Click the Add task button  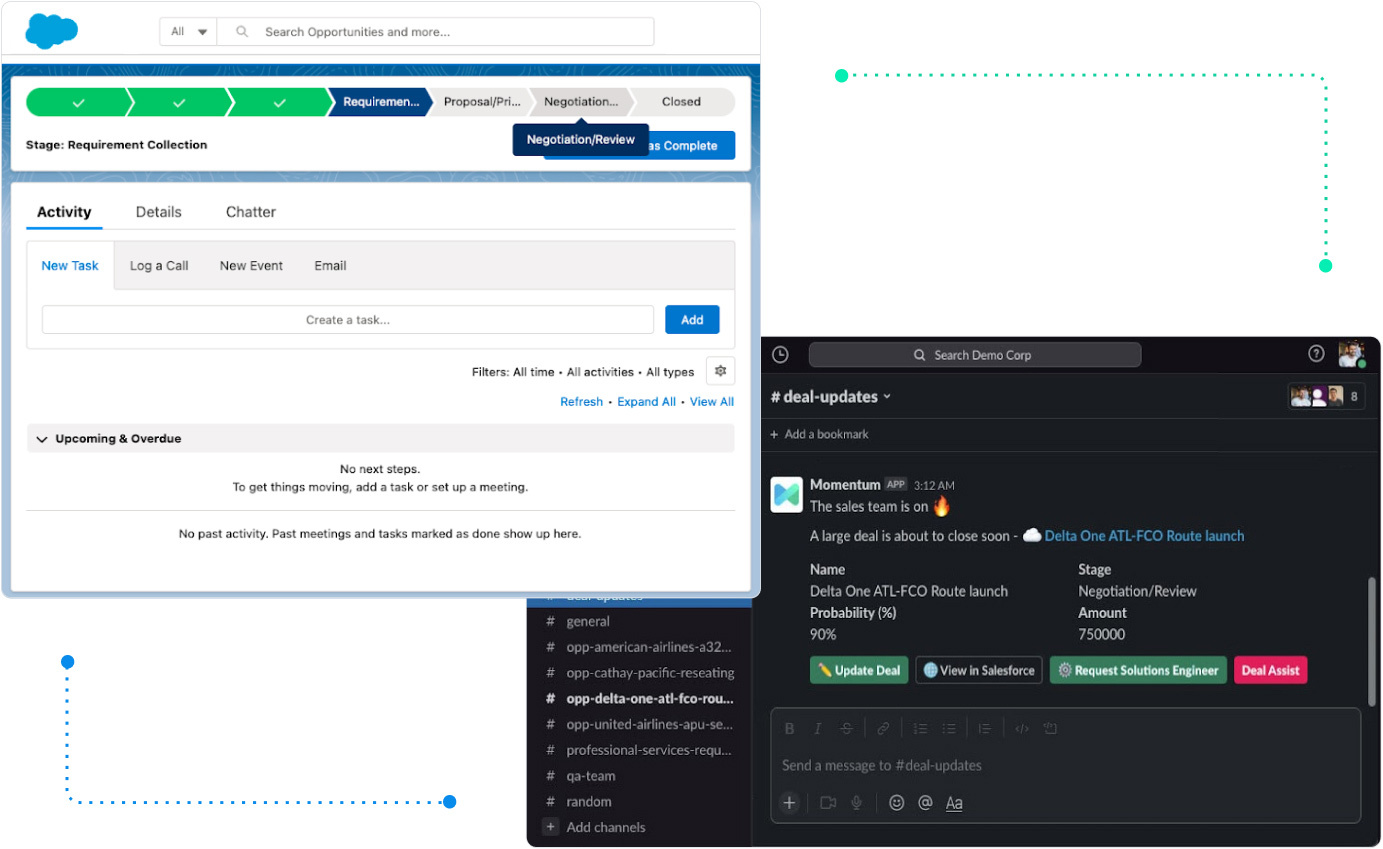(692, 320)
